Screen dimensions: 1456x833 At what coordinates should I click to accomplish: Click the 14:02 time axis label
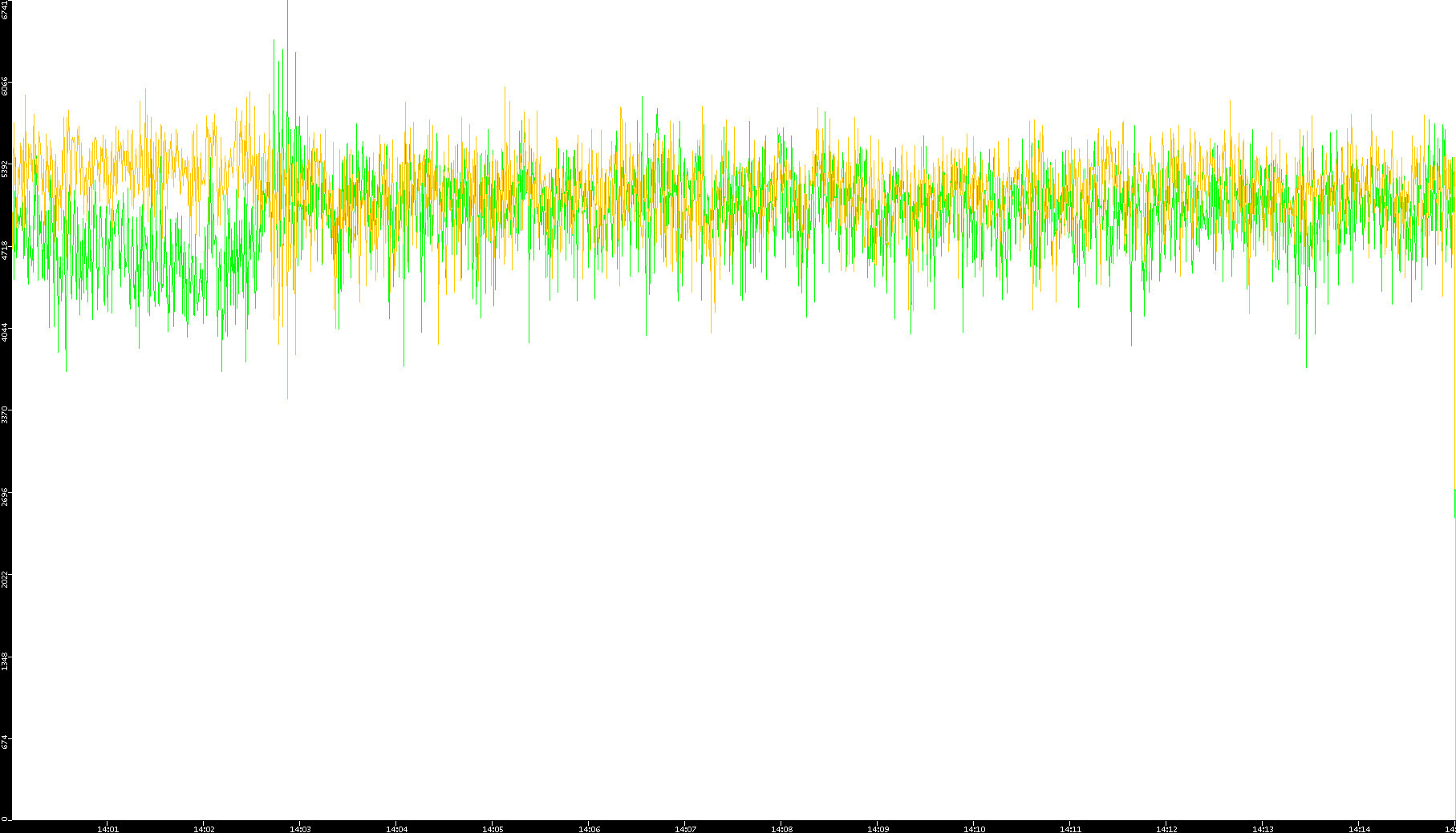204,829
